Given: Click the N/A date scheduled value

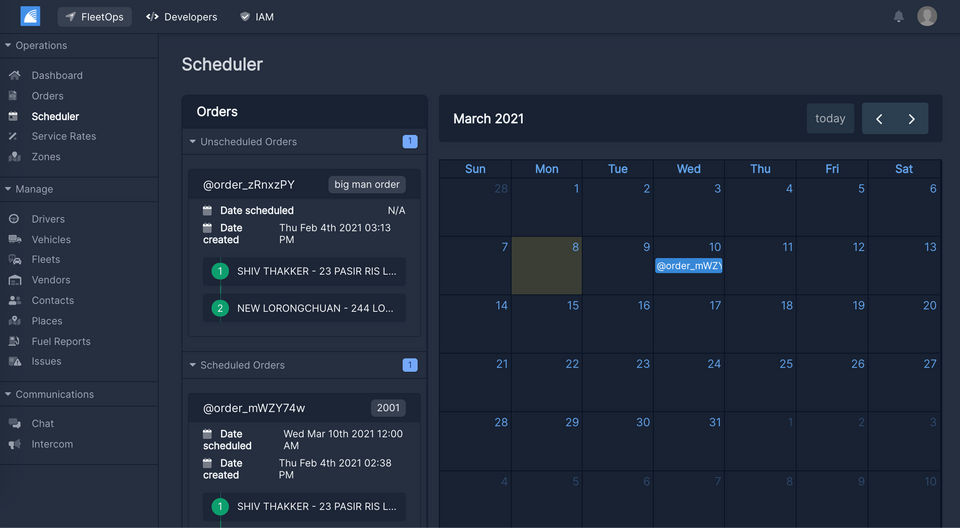Looking at the screenshot, I should (396, 211).
